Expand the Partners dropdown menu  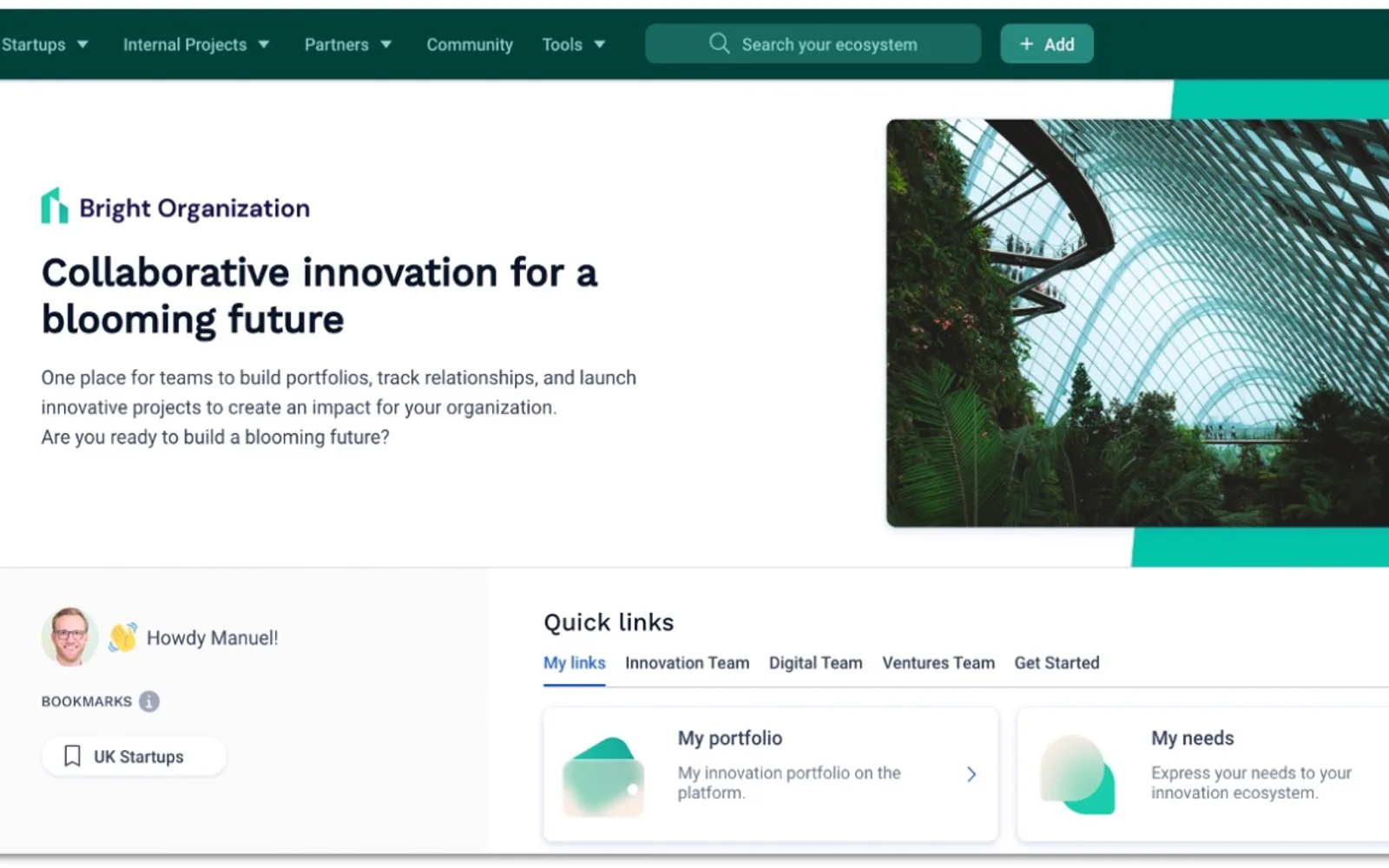(x=348, y=44)
